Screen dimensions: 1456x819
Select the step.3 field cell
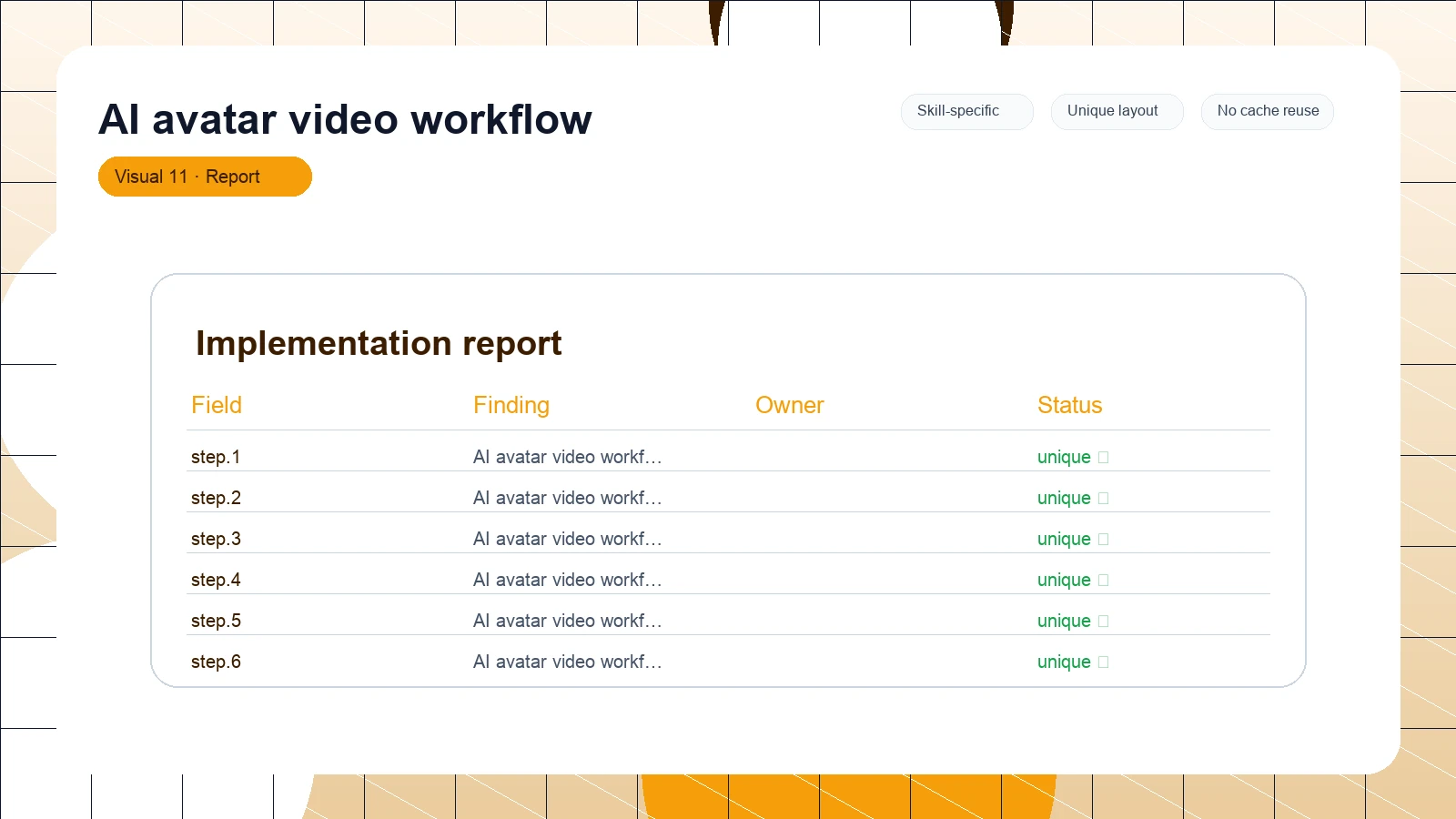tap(216, 539)
